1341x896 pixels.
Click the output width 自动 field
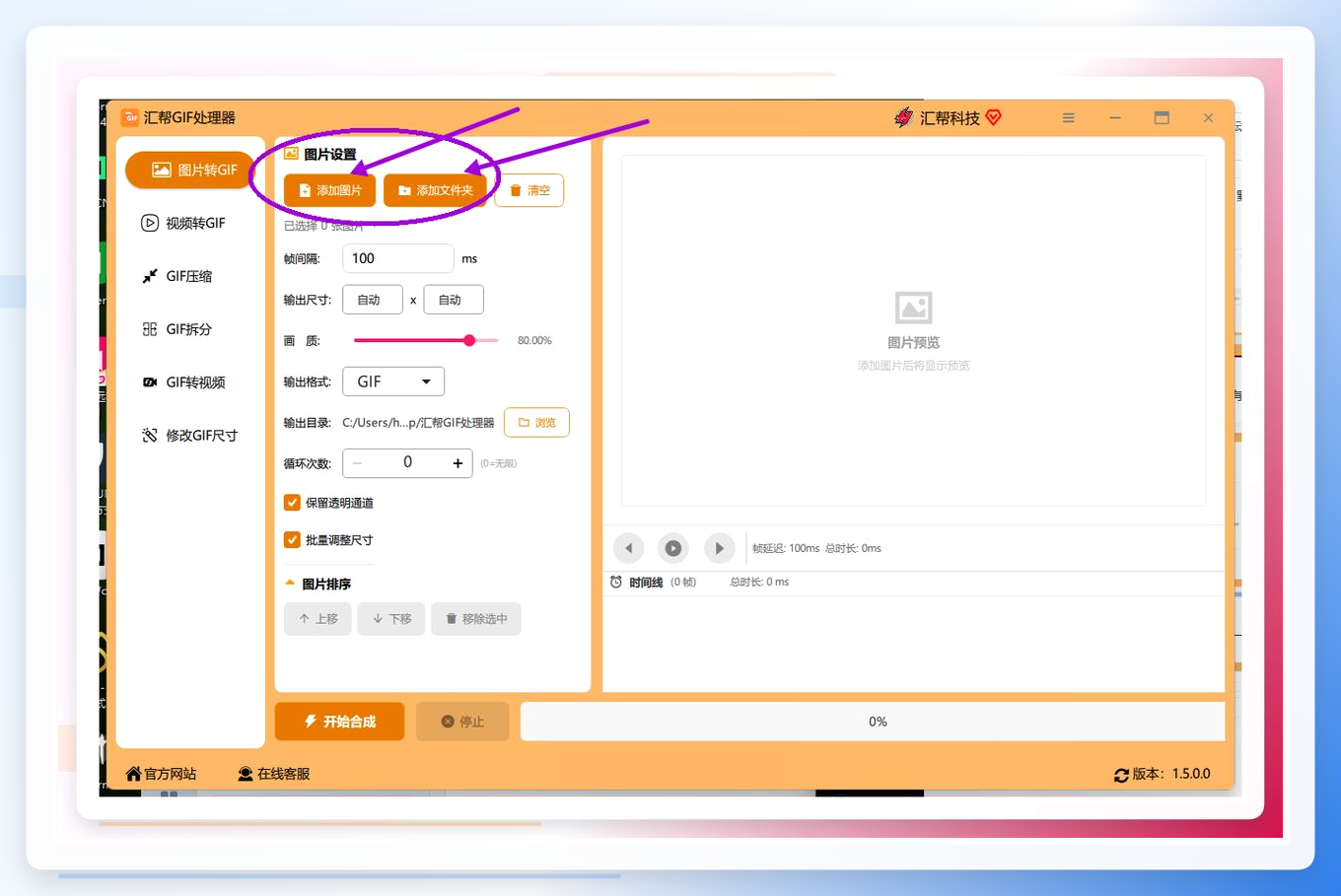tap(373, 300)
